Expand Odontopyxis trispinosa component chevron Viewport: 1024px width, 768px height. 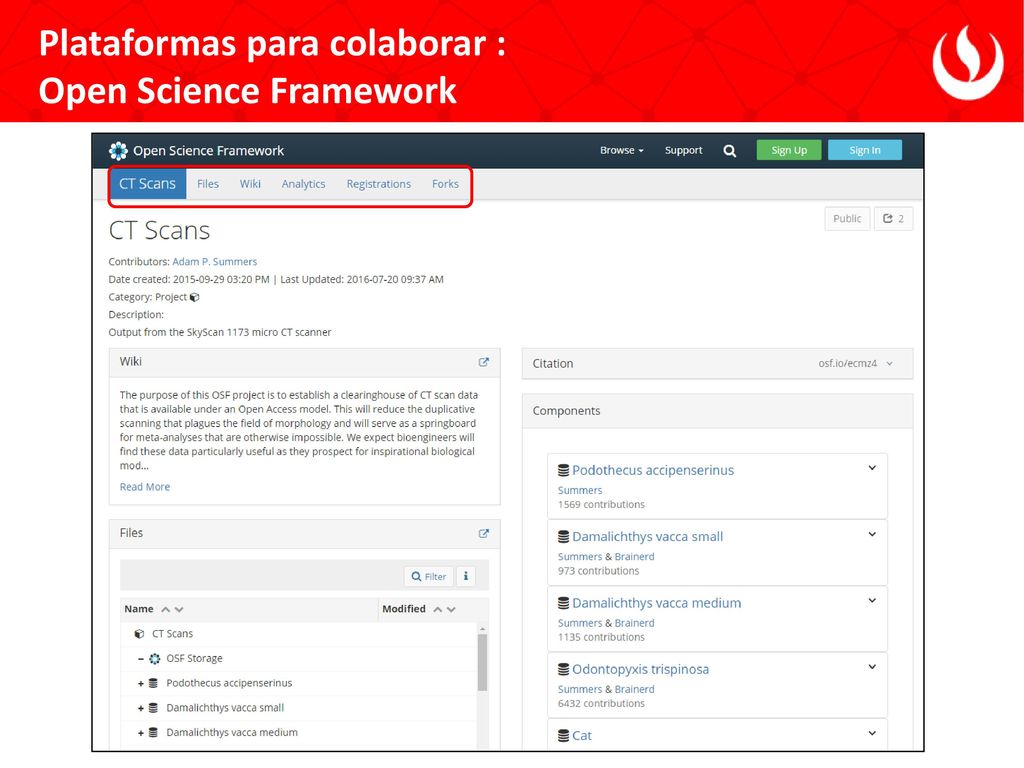coord(872,667)
